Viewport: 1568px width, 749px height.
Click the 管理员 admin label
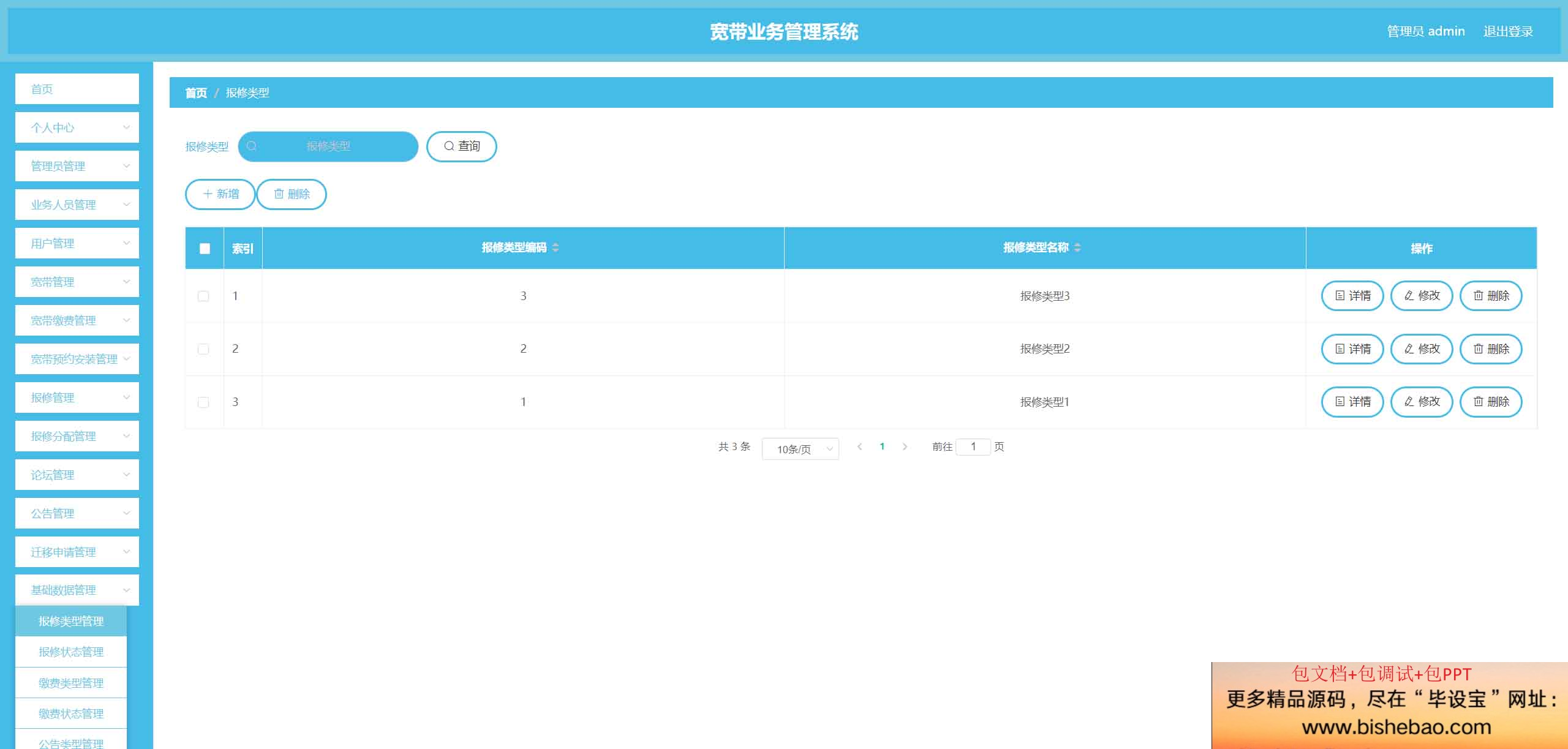1426,31
